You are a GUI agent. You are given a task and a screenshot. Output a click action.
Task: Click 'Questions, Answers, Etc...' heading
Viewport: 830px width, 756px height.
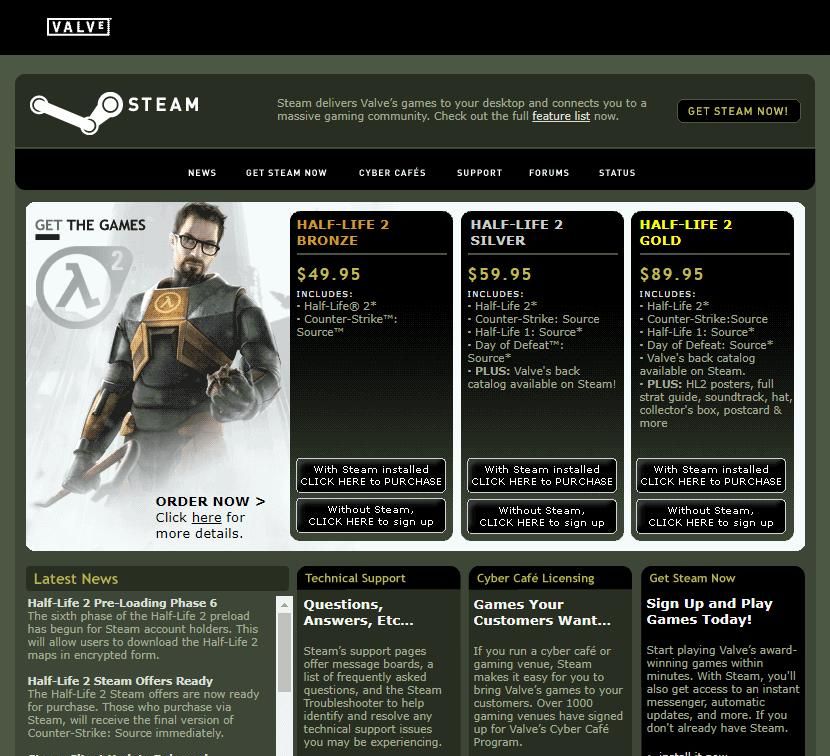pos(358,613)
